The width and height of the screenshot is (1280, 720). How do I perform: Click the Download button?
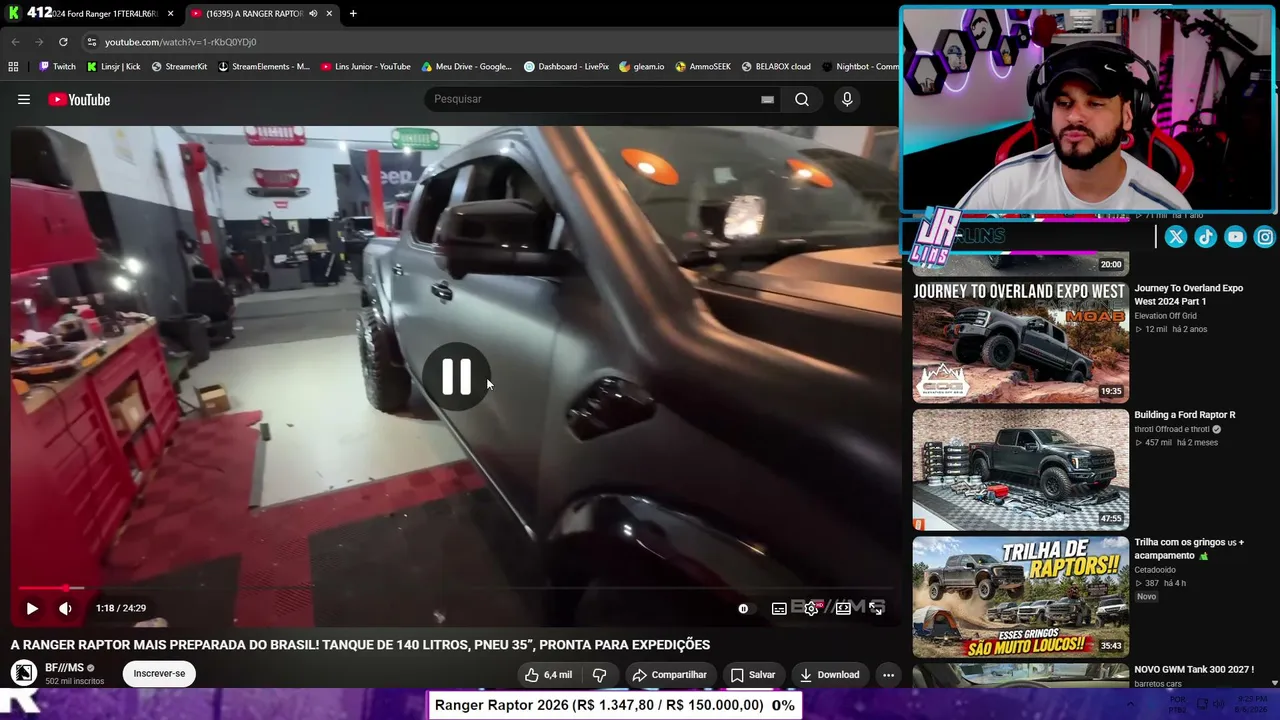[829, 675]
